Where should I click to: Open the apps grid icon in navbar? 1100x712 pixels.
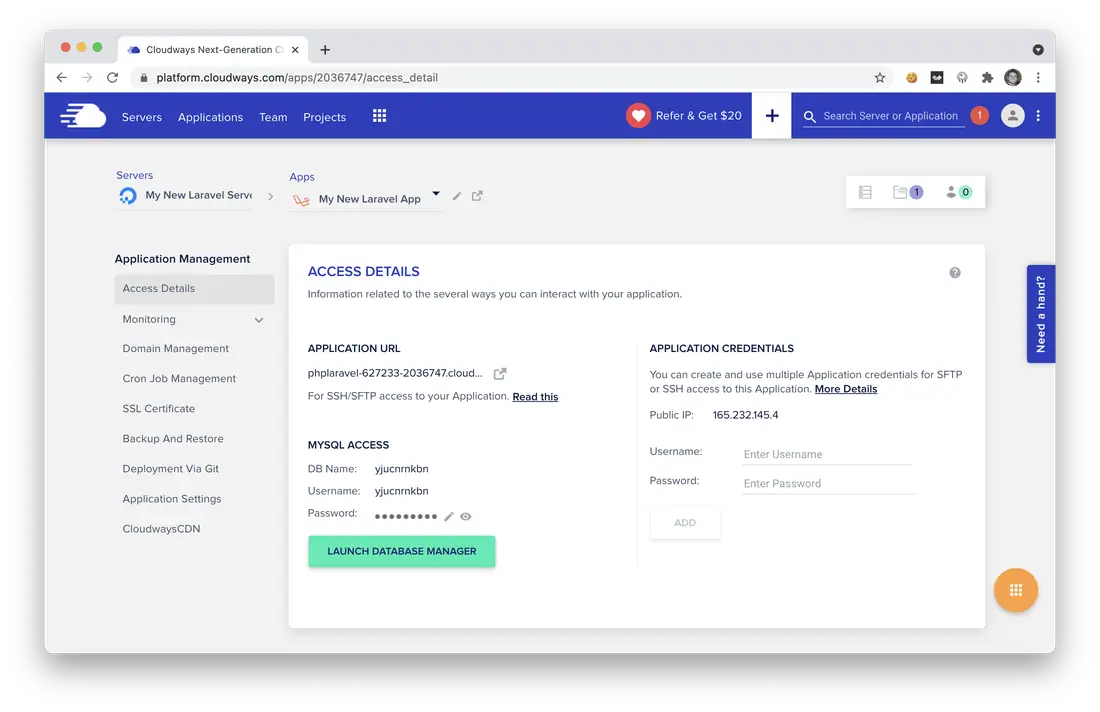point(380,116)
